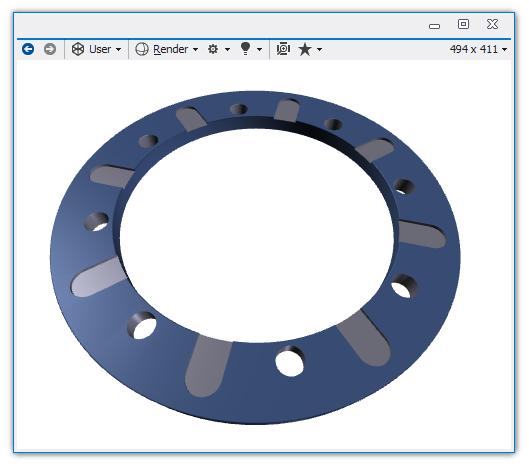This screenshot has width=529, height=467.
Task: Expand the User view dropdown arrow
Action: click(x=118, y=50)
